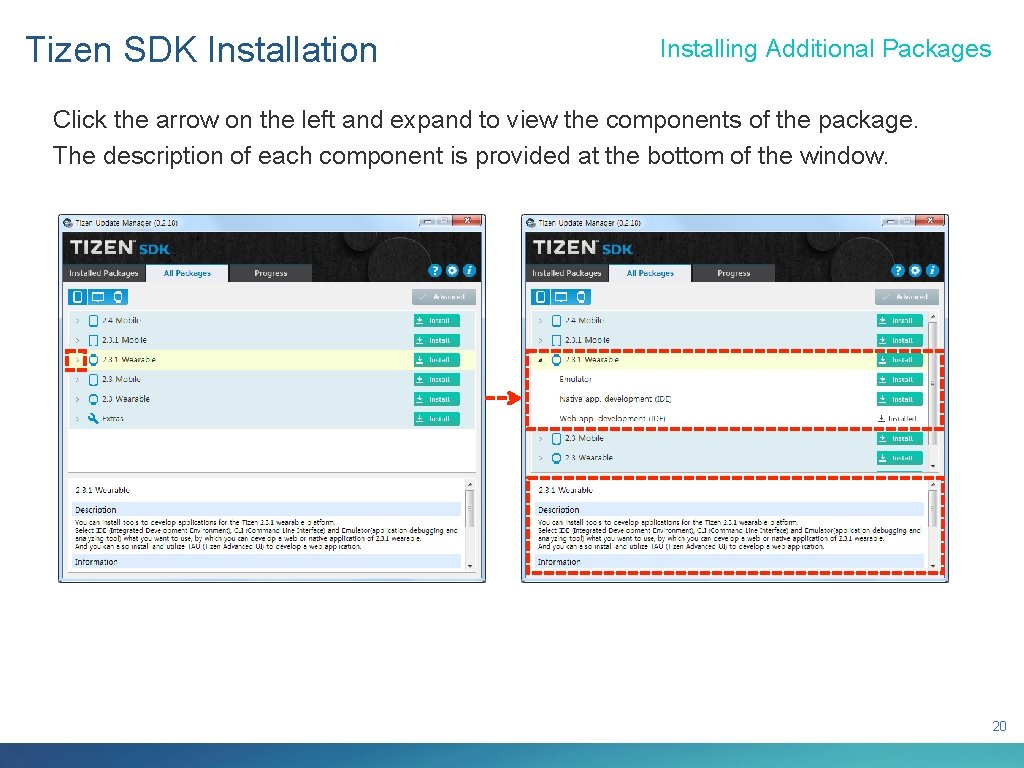Expand 2.3 Mobile package in right window
The height and width of the screenshot is (768, 1024).
(540, 438)
